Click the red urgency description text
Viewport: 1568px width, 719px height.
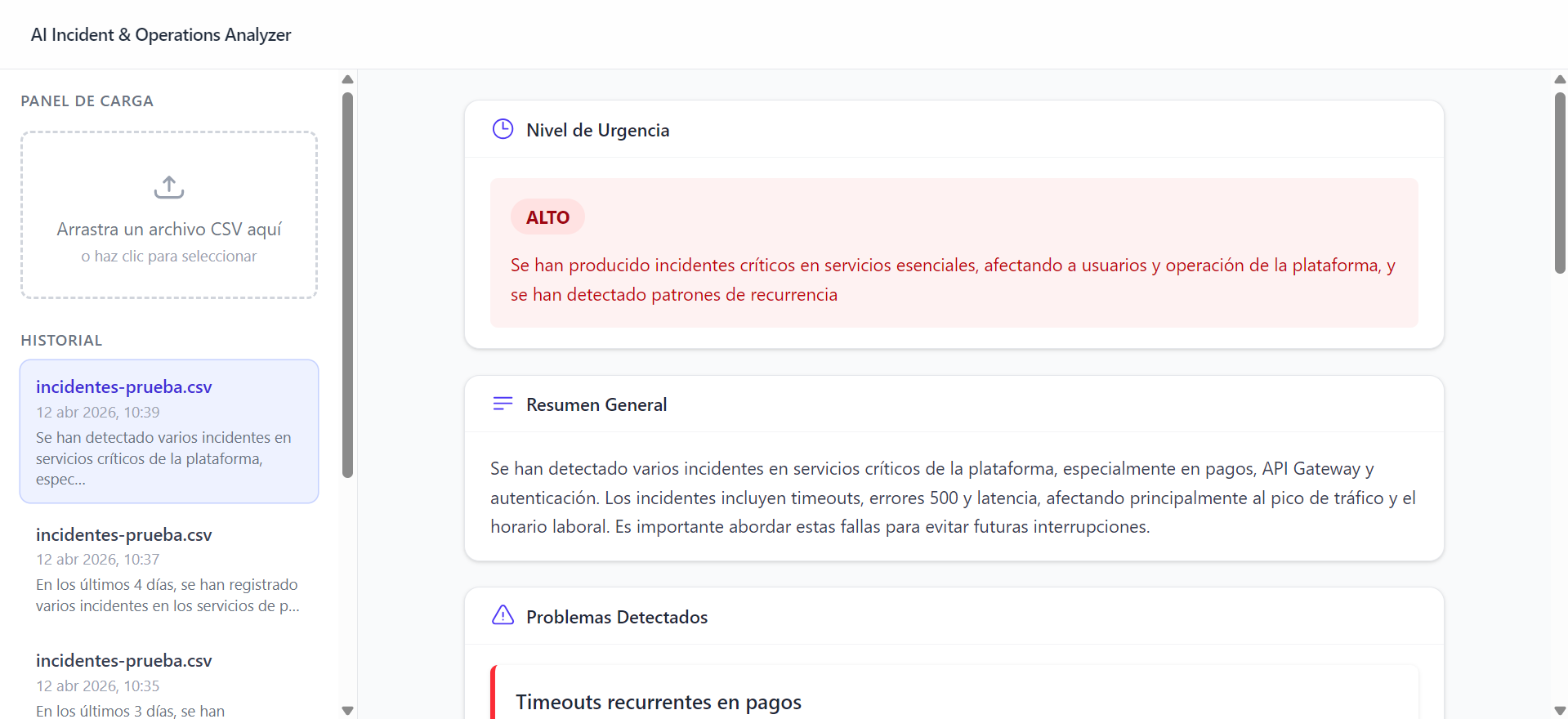click(953, 279)
